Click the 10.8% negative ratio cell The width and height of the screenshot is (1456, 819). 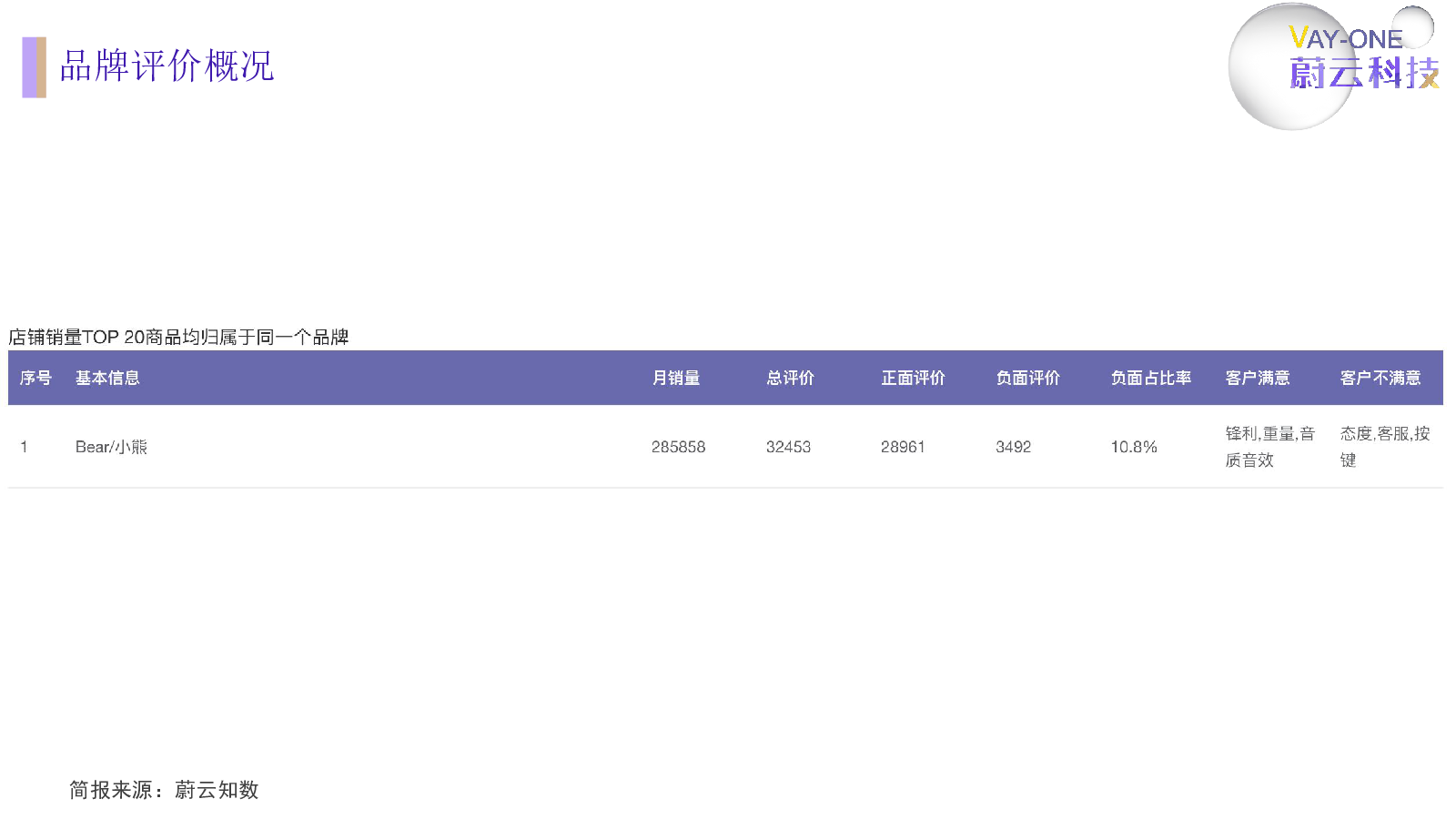[1134, 447]
